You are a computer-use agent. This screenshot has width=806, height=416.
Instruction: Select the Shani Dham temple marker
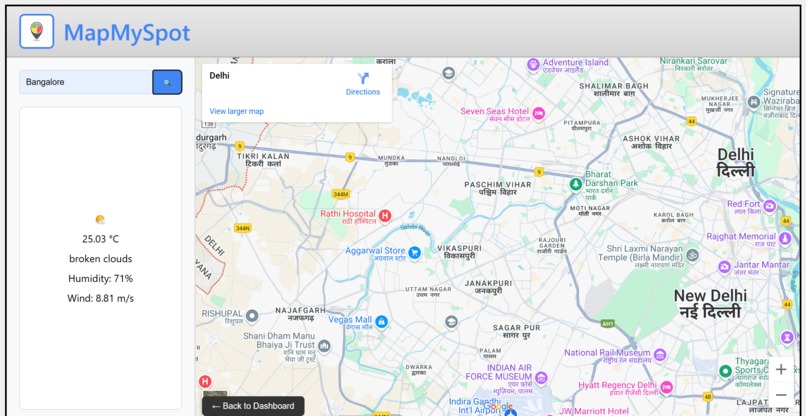click(324, 346)
